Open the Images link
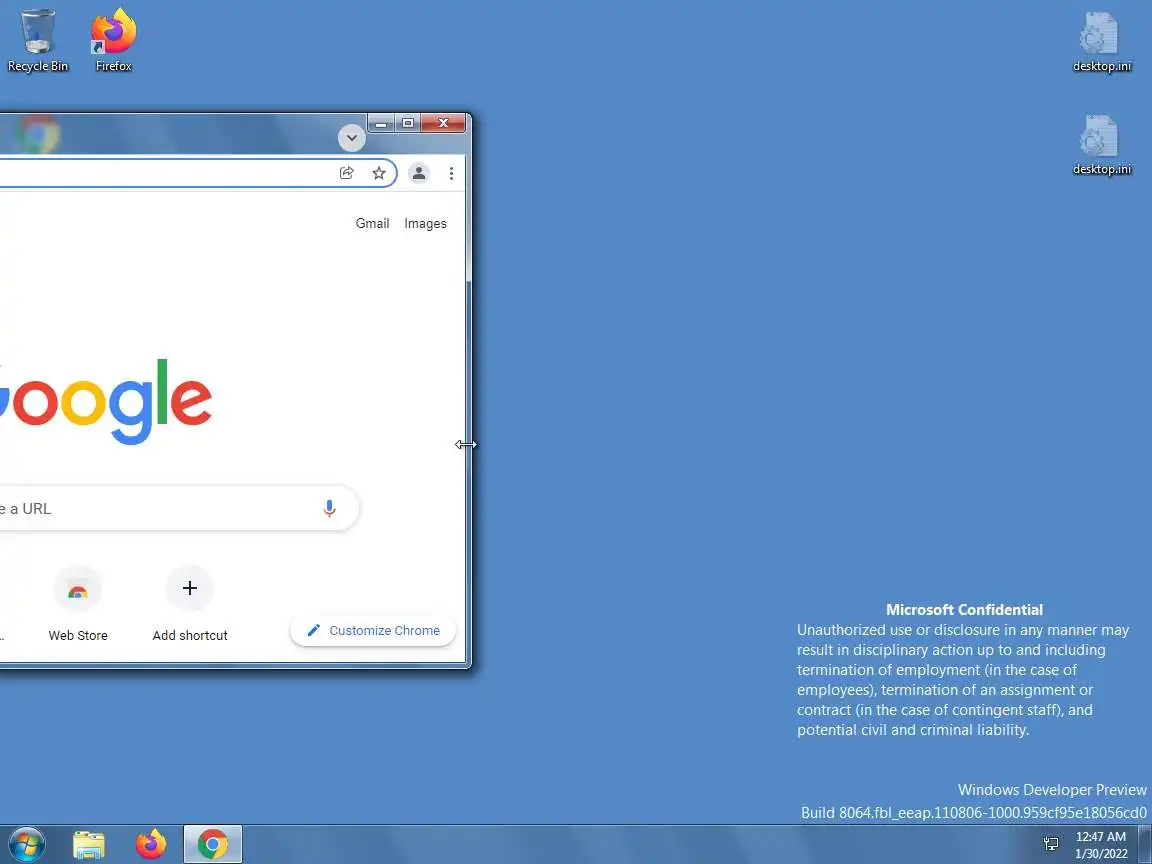 (x=425, y=223)
